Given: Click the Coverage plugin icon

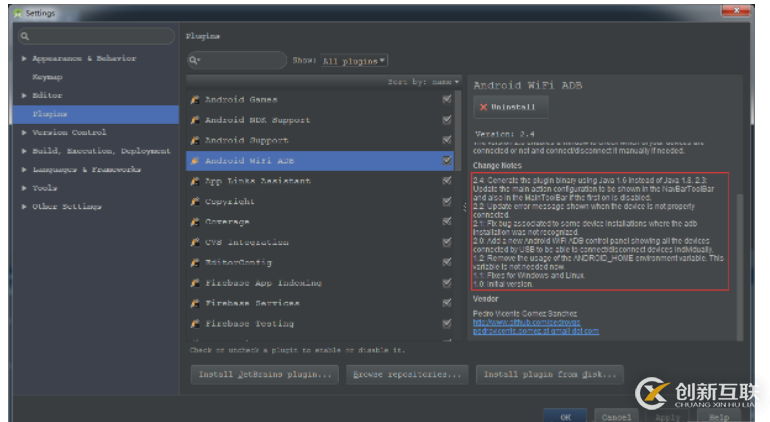Looking at the screenshot, I should coord(195,222).
